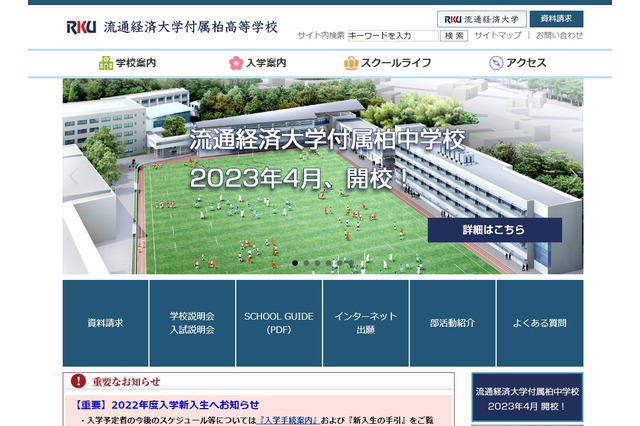This screenshot has width=640, height=426.
Task: Open the よくある質問 tile
Action: click(x=540, y=323)
